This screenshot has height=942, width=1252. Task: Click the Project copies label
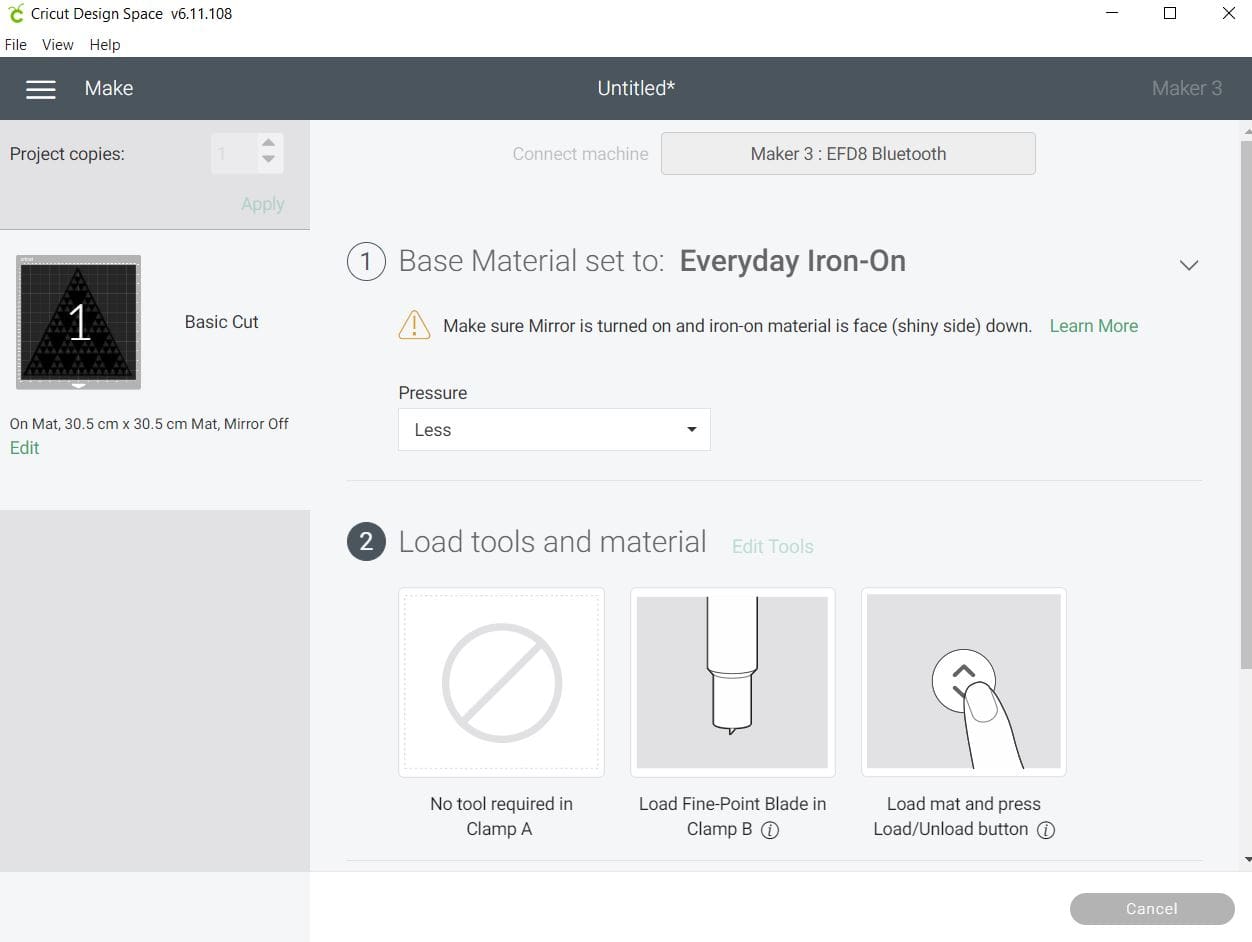[67, 154]
